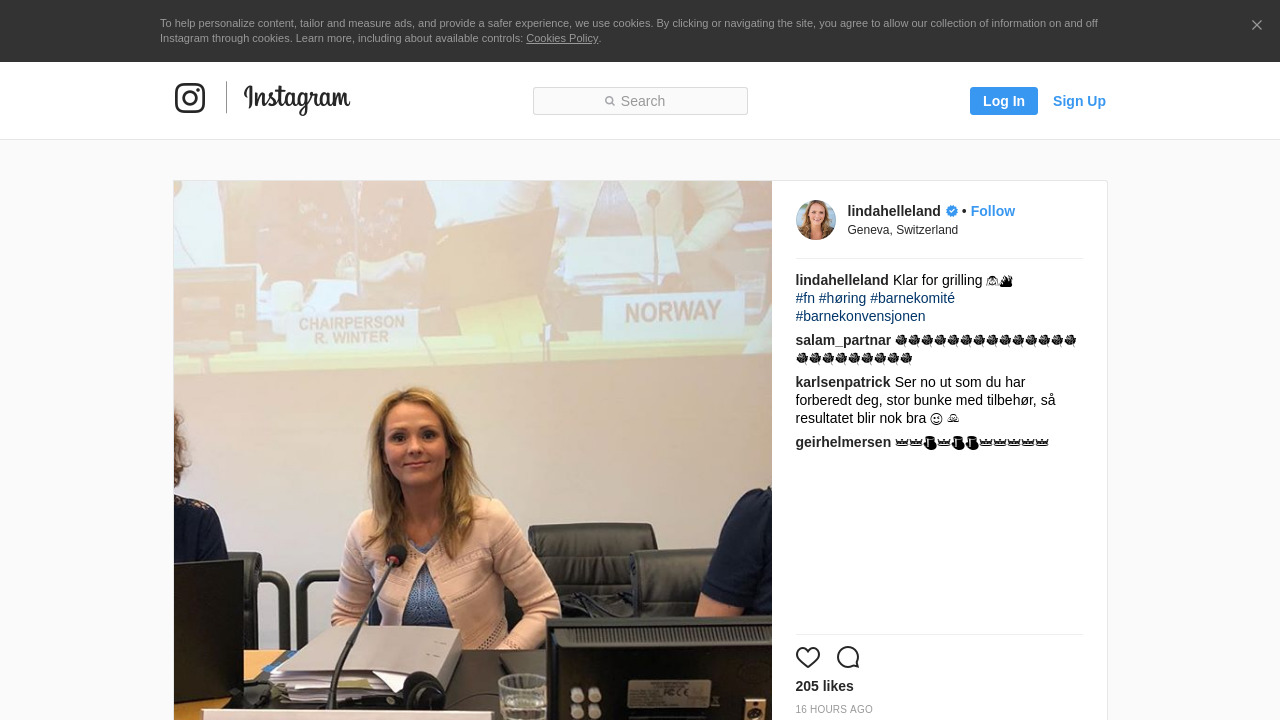Open the Geneva, Switzerland location link
Viewport: 1280px width, 720px height.
pyautogui.click(x=903, y=230)
